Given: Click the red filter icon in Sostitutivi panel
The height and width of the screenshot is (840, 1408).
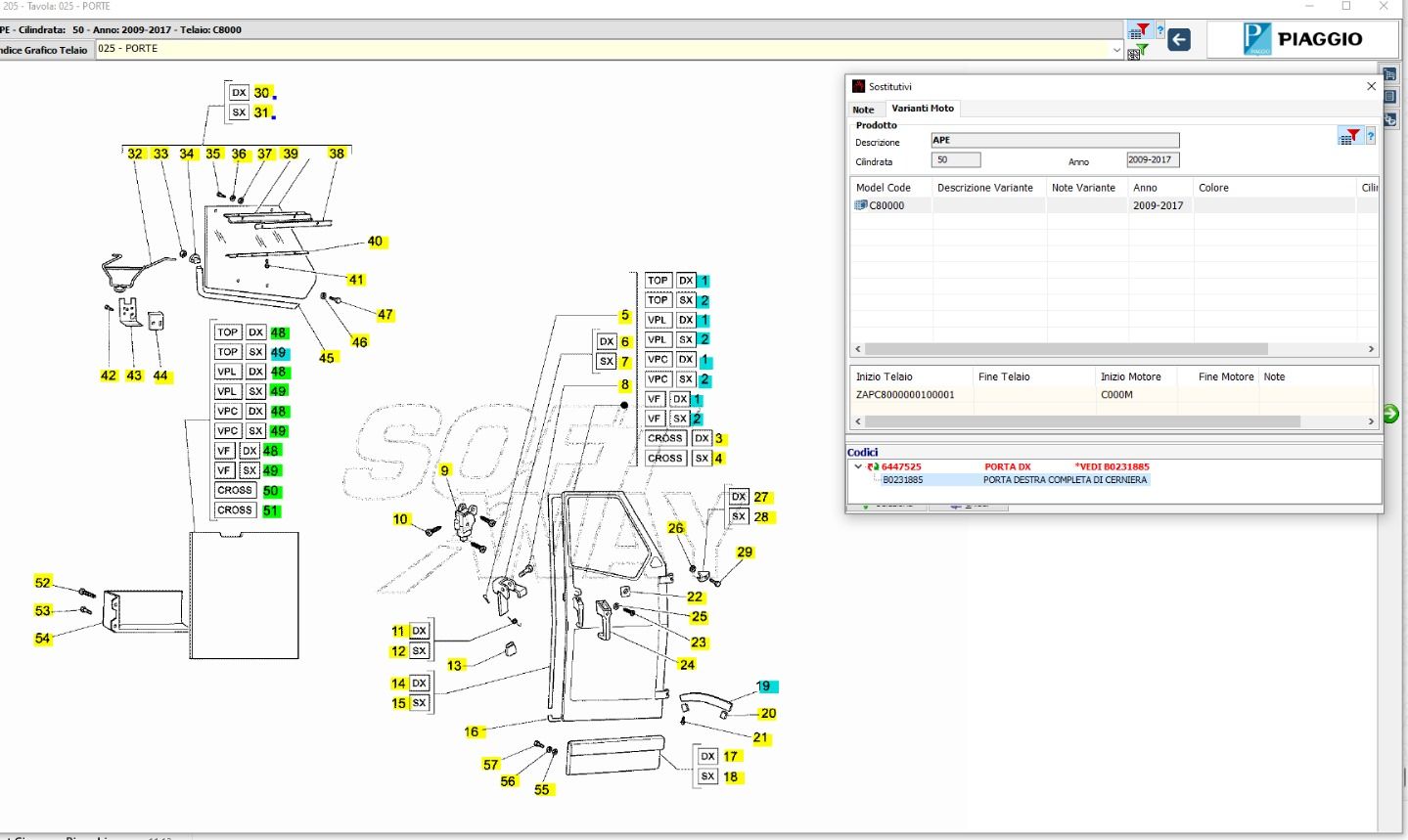Looking at the screenshot, I should (1350, 137).
